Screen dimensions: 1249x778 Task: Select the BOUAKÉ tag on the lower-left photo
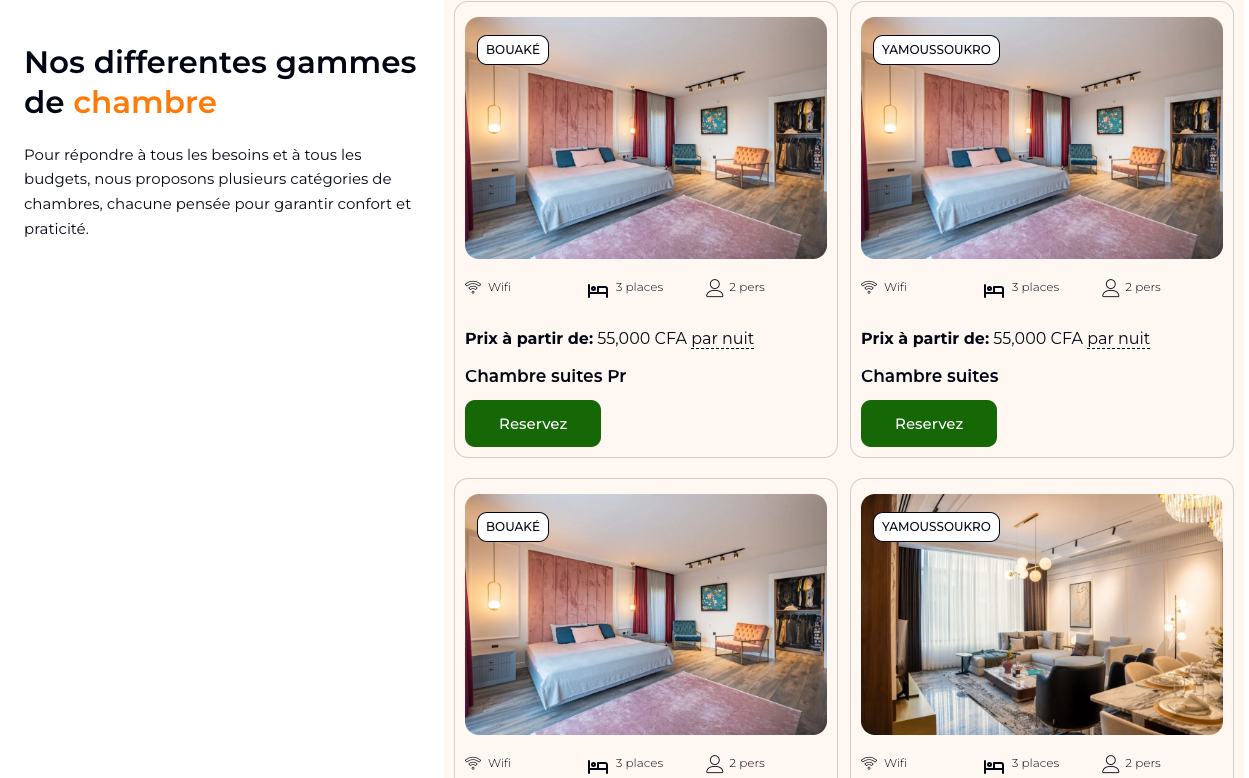coord(513,527)
